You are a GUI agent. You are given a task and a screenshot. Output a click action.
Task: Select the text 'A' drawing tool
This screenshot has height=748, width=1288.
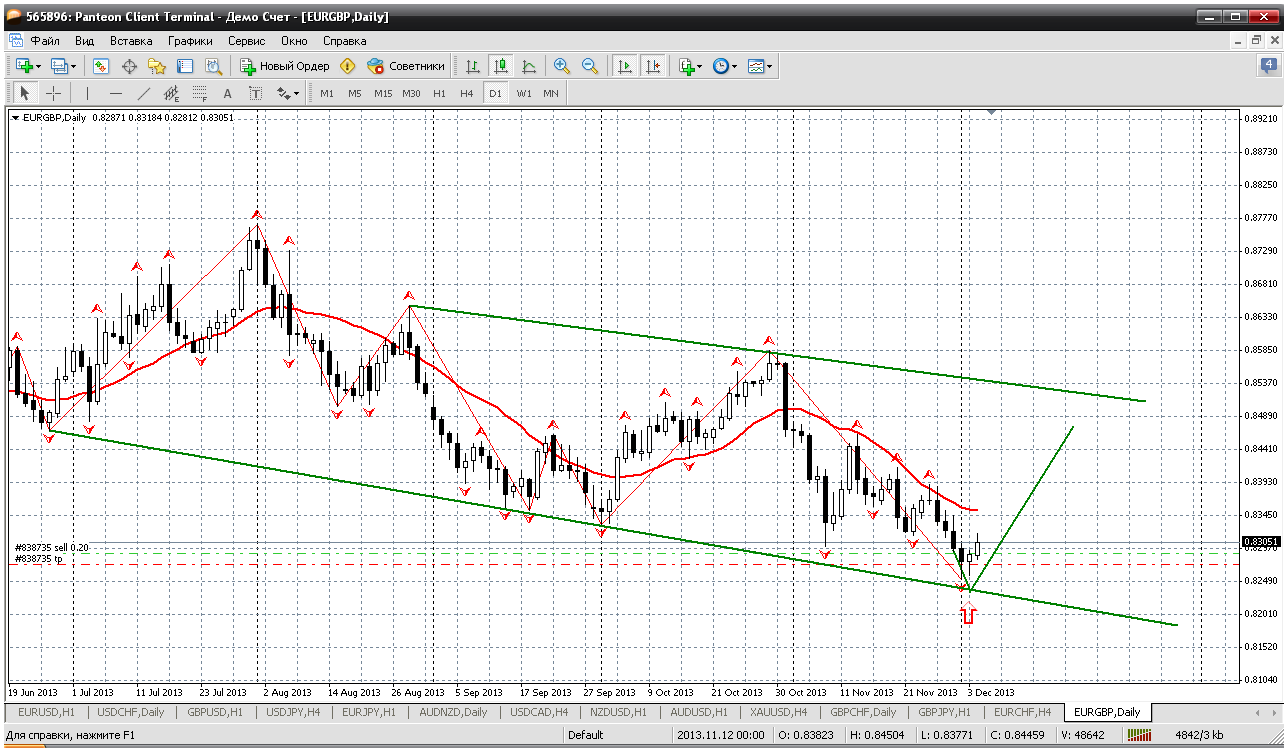(227, 93)
